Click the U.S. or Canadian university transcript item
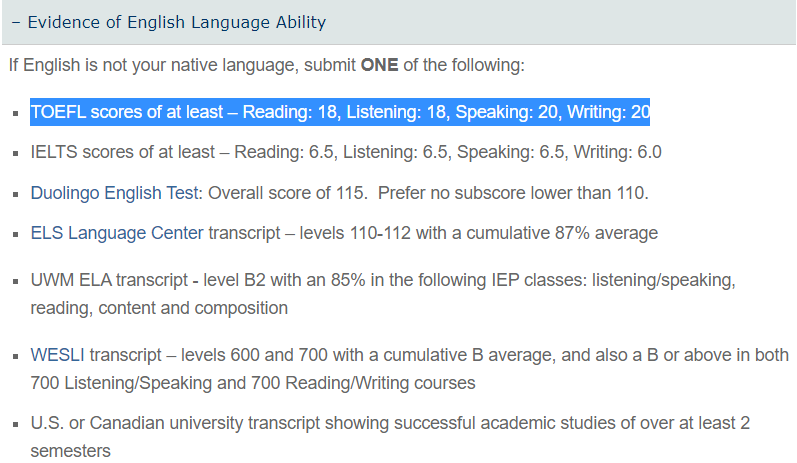The width and height of the screenshot is (797, 463). [390, 437]
